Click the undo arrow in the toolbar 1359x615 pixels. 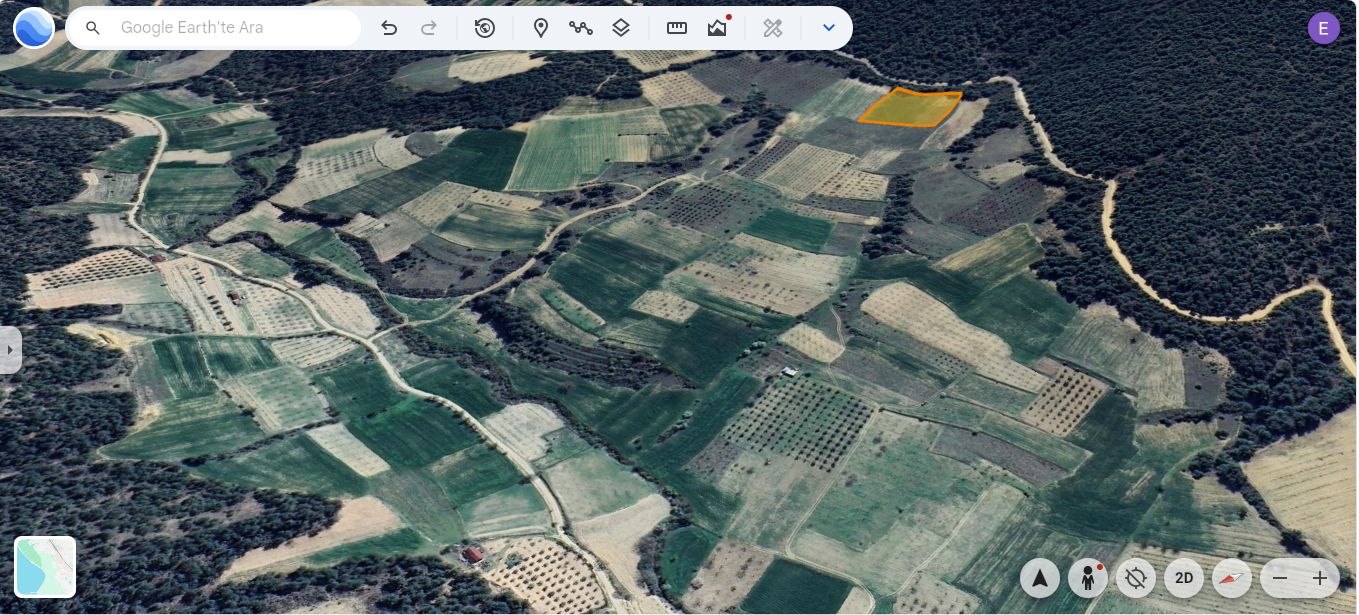pyautogui.click(x=389, y=28)
